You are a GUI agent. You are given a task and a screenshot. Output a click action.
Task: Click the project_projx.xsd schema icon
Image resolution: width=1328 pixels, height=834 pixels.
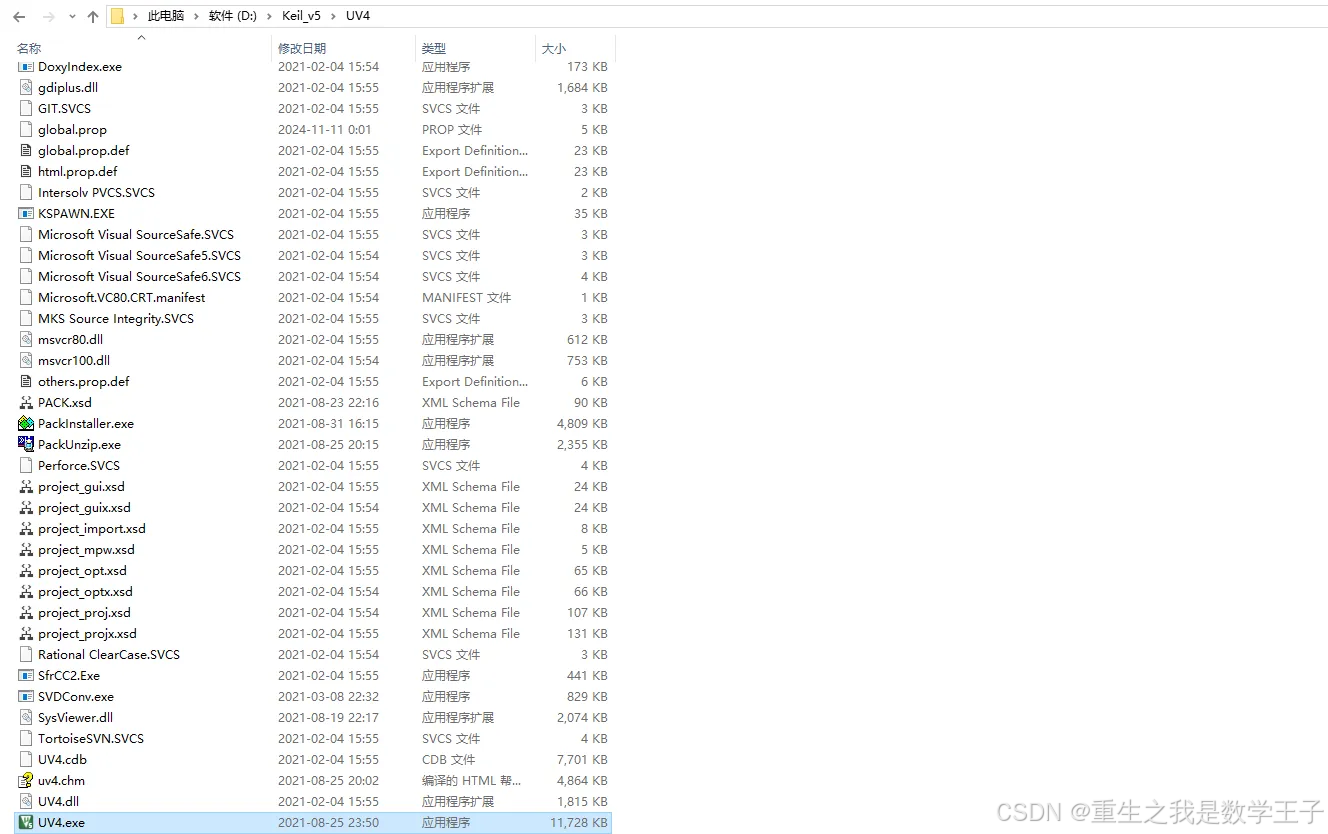click(x=26, y=633)
